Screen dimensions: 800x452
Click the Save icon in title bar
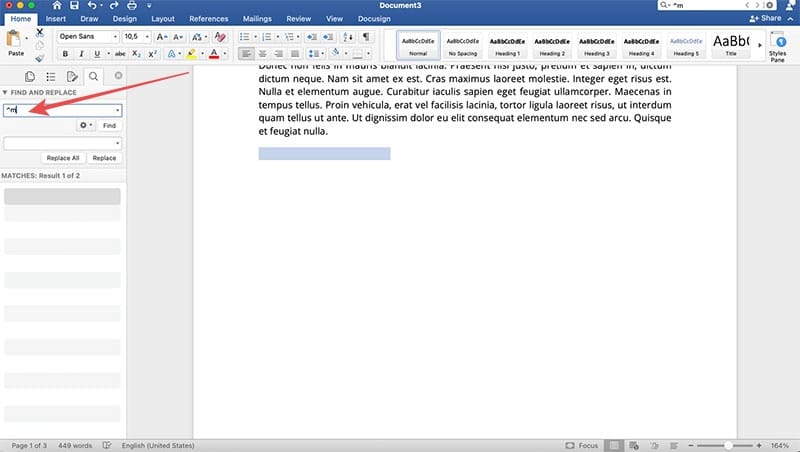(72, 6)
